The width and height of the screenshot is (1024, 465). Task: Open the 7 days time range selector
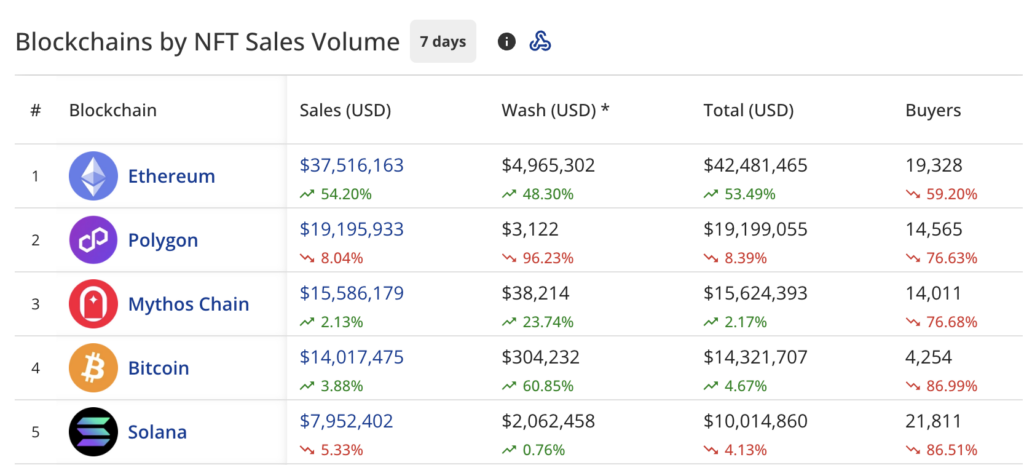(443, 42)
